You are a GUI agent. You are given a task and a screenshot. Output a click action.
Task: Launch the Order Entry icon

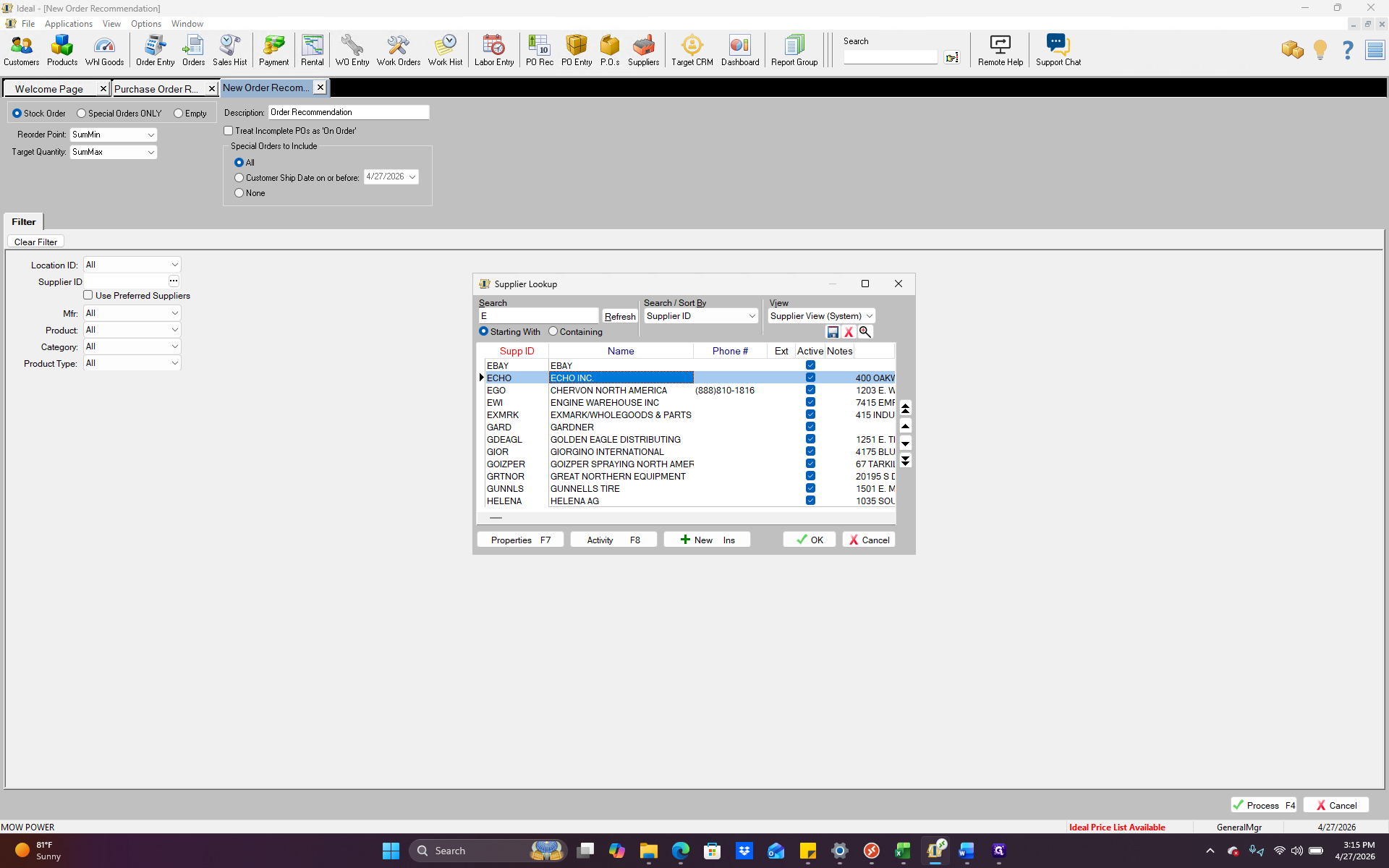pos(155,51)
